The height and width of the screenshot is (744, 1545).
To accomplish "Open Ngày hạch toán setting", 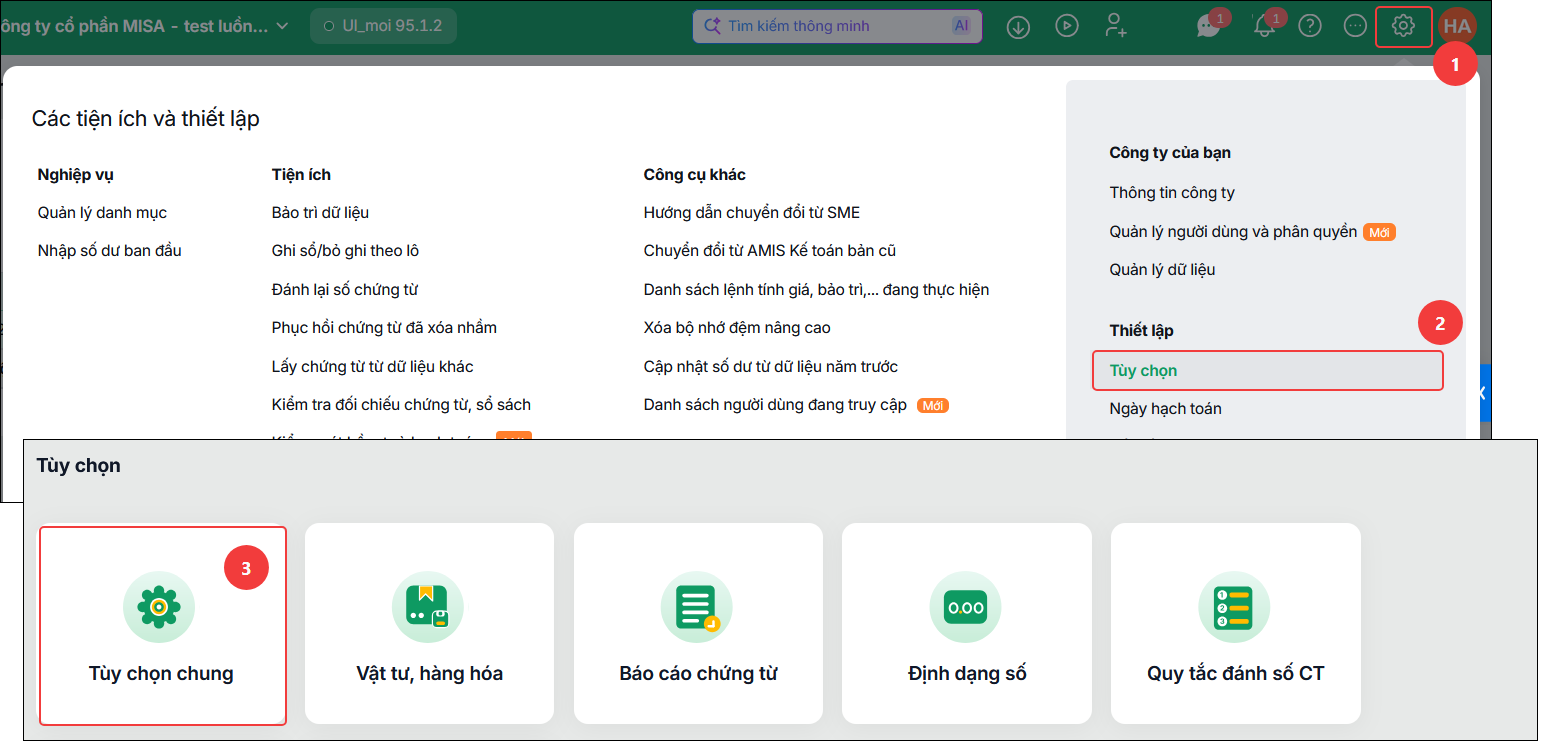I will click(x=1165, y=408).
